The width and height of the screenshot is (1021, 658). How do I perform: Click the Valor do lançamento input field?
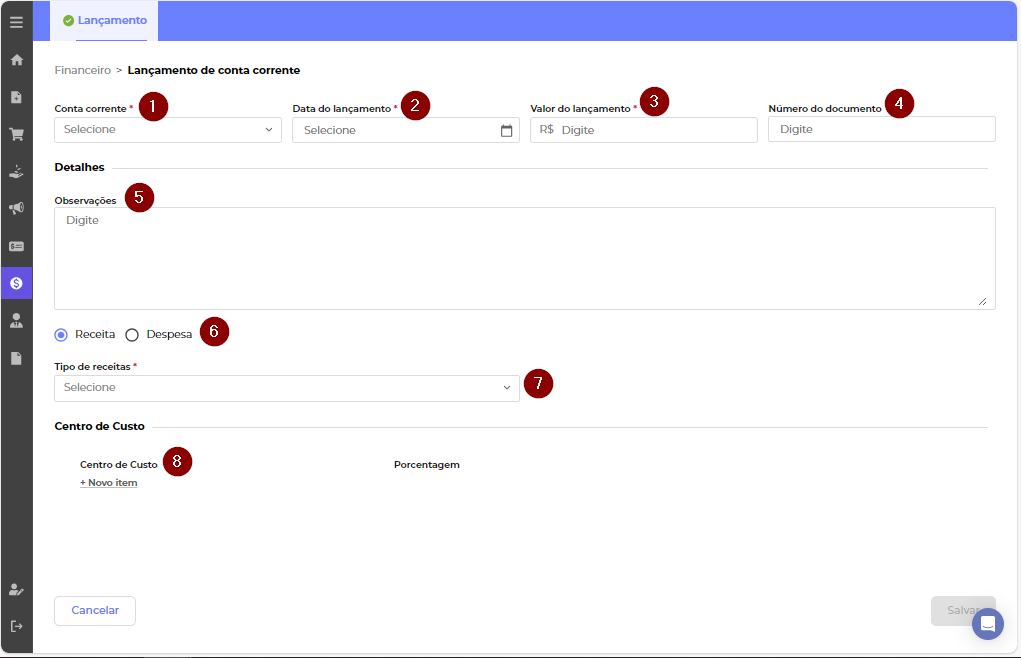(x=655, y=130)
